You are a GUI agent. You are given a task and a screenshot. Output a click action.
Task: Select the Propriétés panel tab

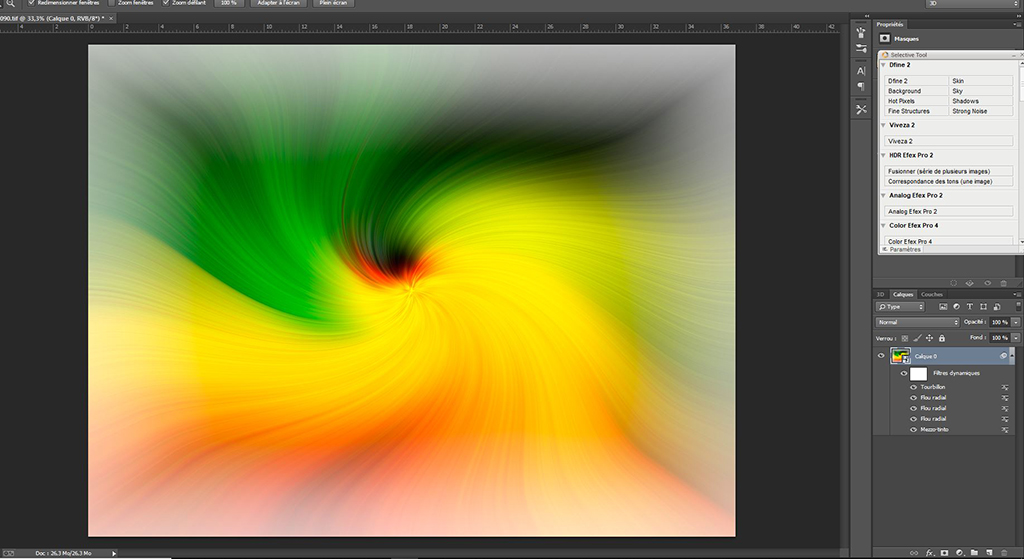[890, 24]
